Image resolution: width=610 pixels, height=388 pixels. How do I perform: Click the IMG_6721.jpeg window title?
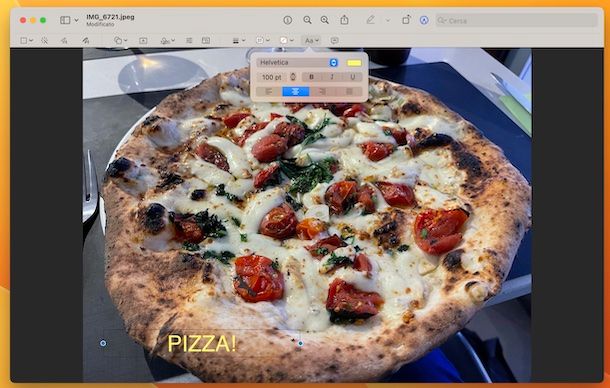[x=110, y=17]
